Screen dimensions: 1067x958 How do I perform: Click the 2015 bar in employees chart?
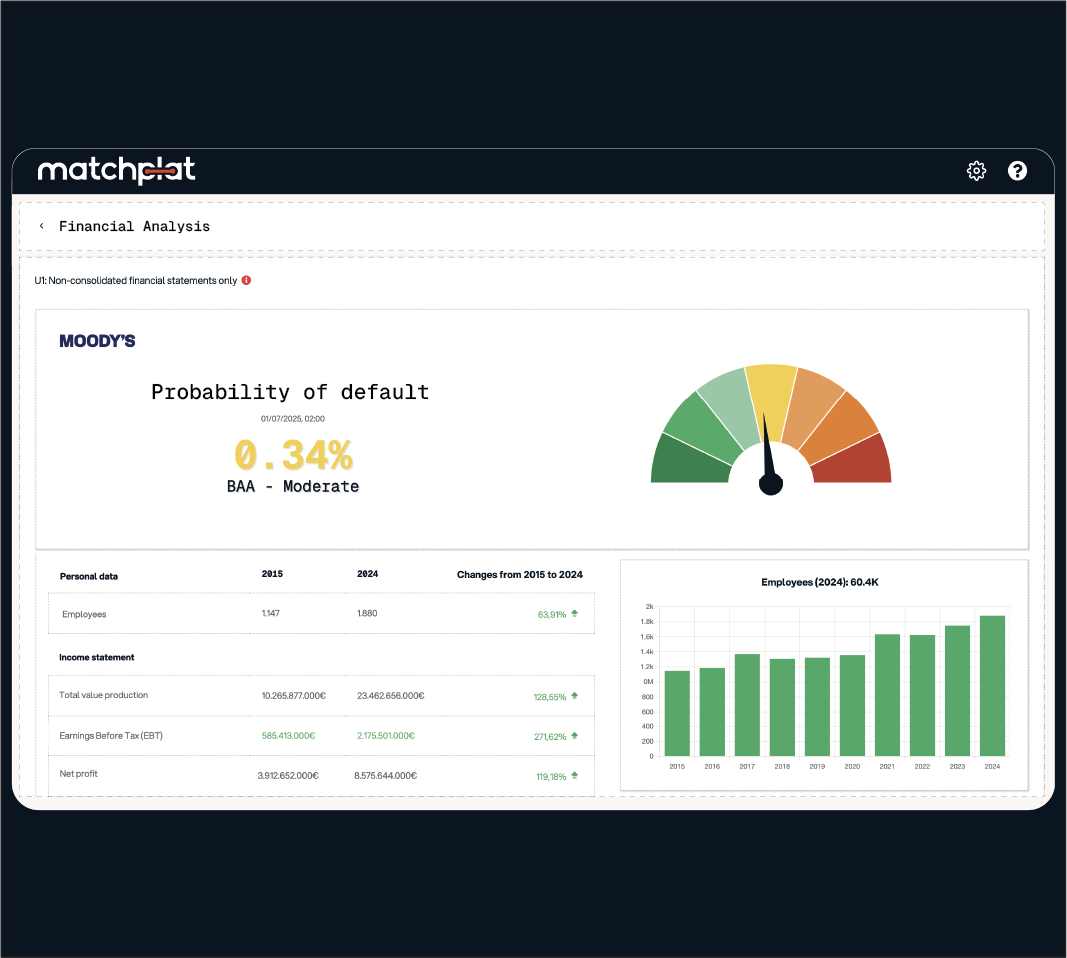678,712
